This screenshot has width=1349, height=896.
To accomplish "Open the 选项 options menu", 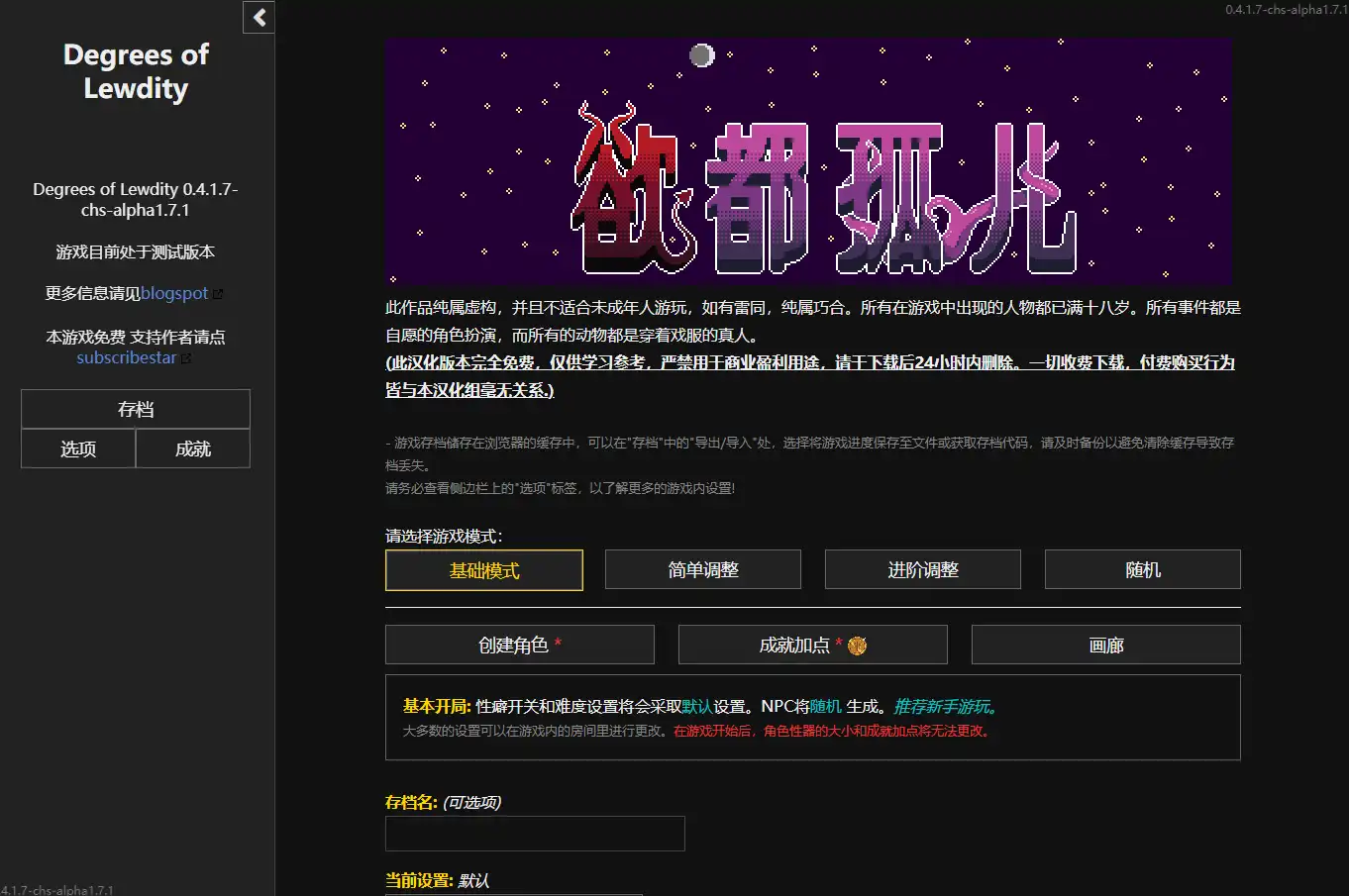I will tap(78, 448).
